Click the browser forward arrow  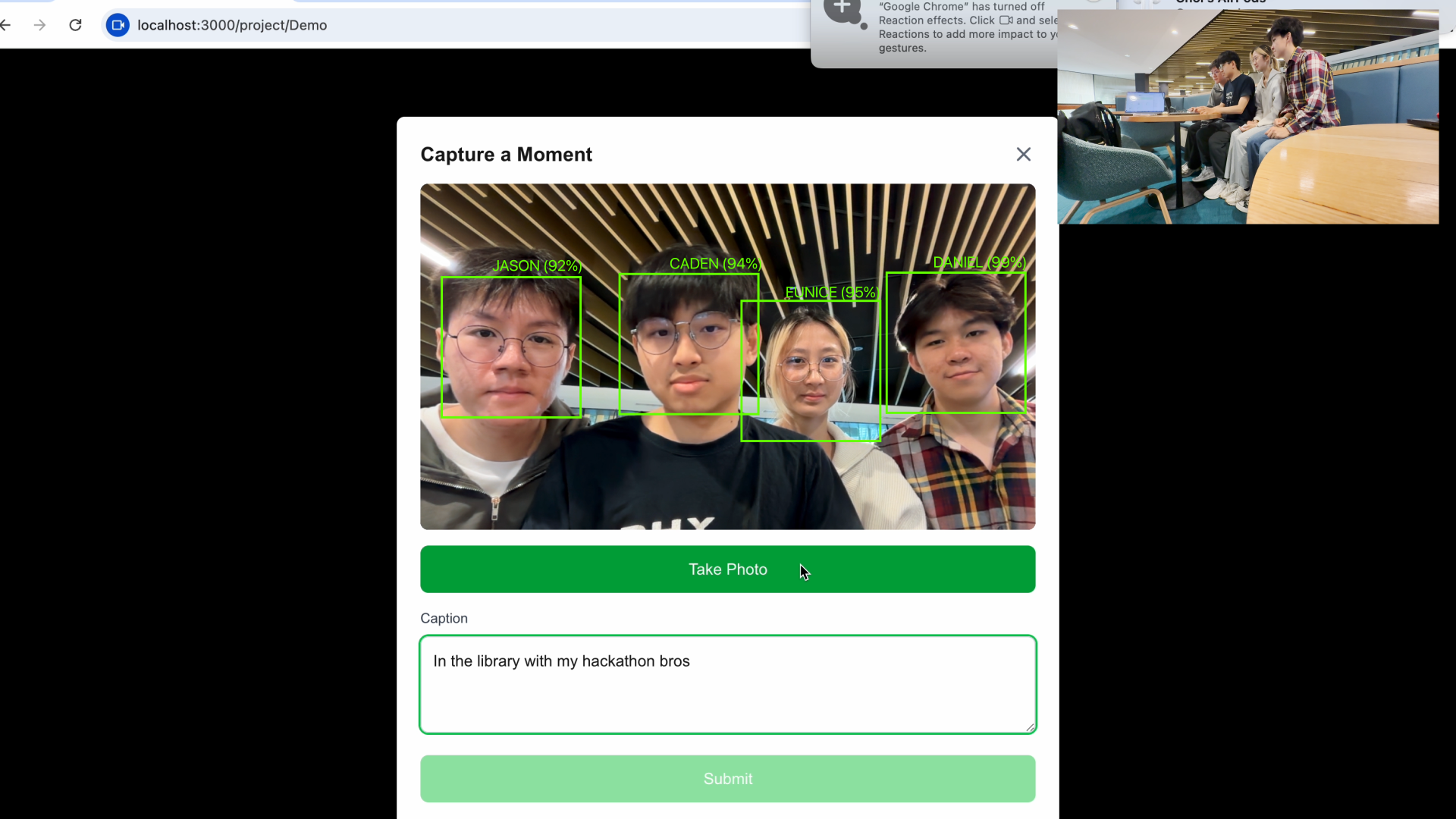point(40,25)
